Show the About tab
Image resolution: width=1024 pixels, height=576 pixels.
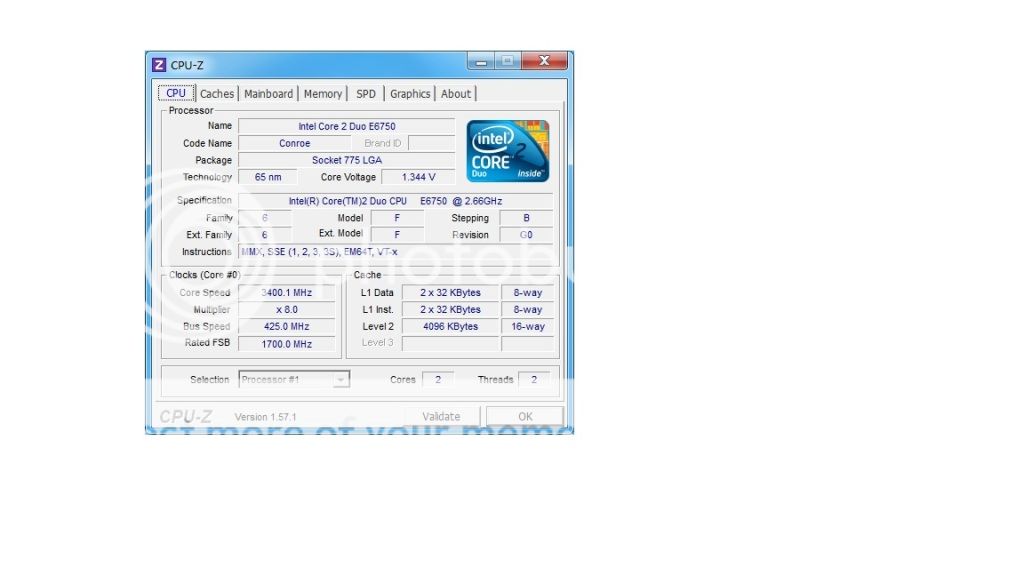(x=456, y=93)
